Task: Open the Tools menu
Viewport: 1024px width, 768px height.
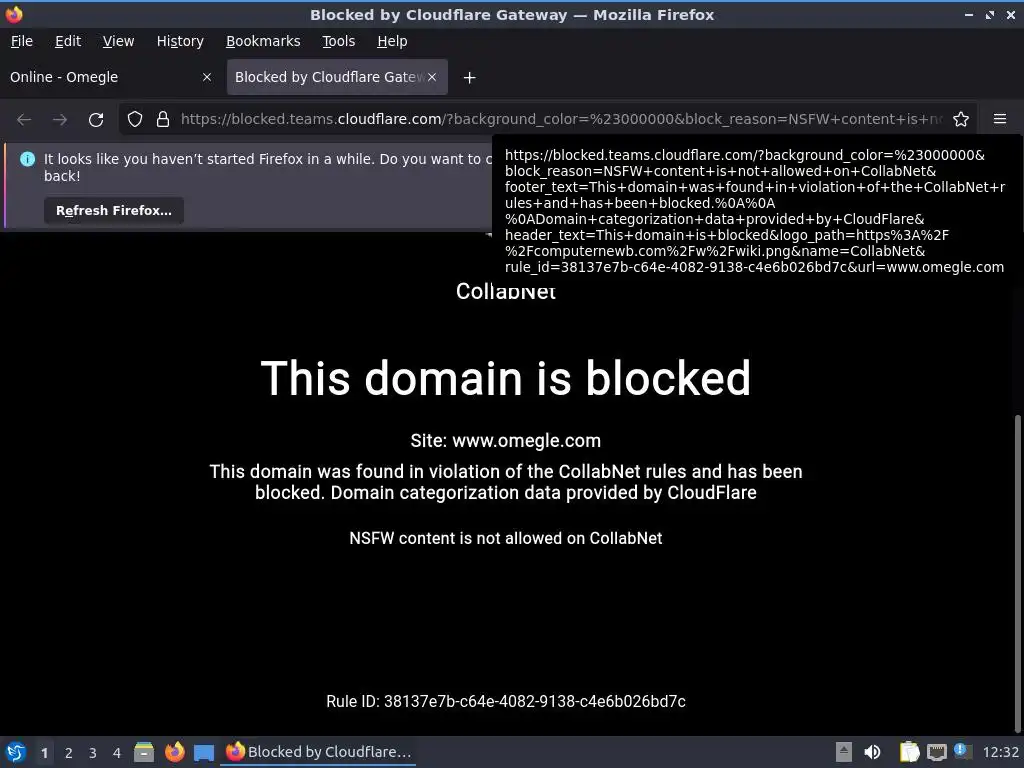Action: (338, 41)
